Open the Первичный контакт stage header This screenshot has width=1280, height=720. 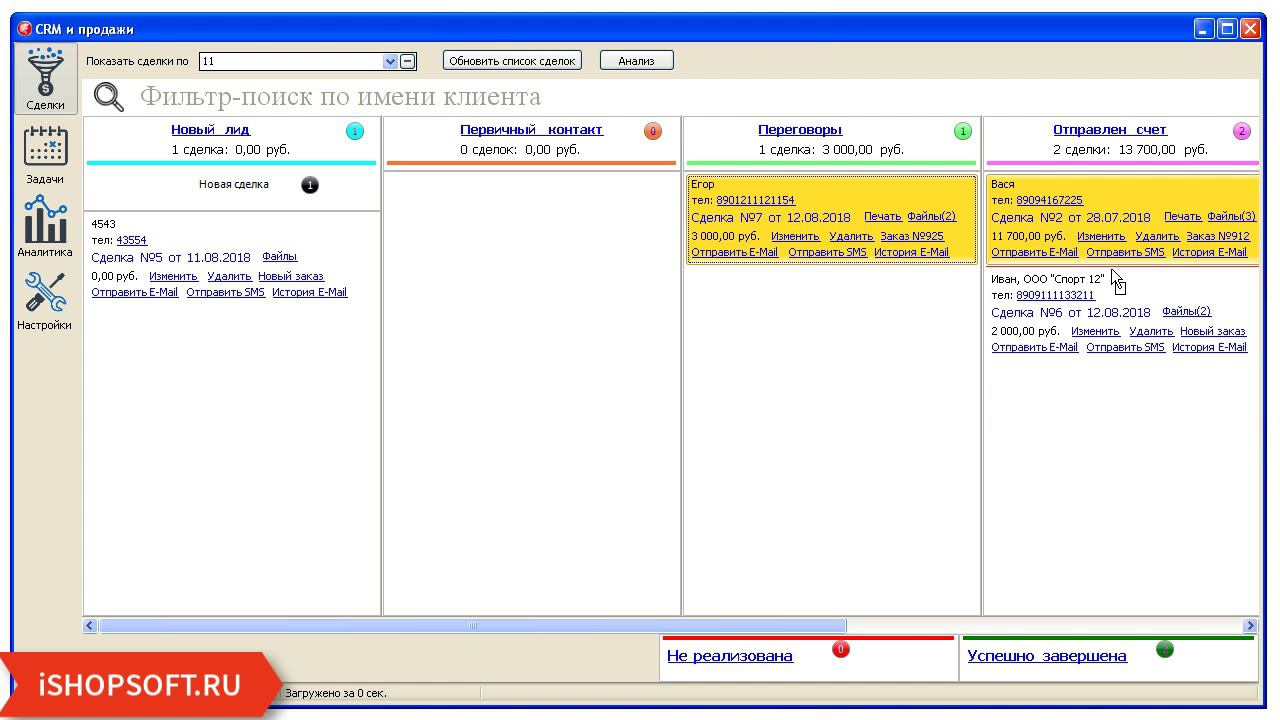[x=531, y=130]
